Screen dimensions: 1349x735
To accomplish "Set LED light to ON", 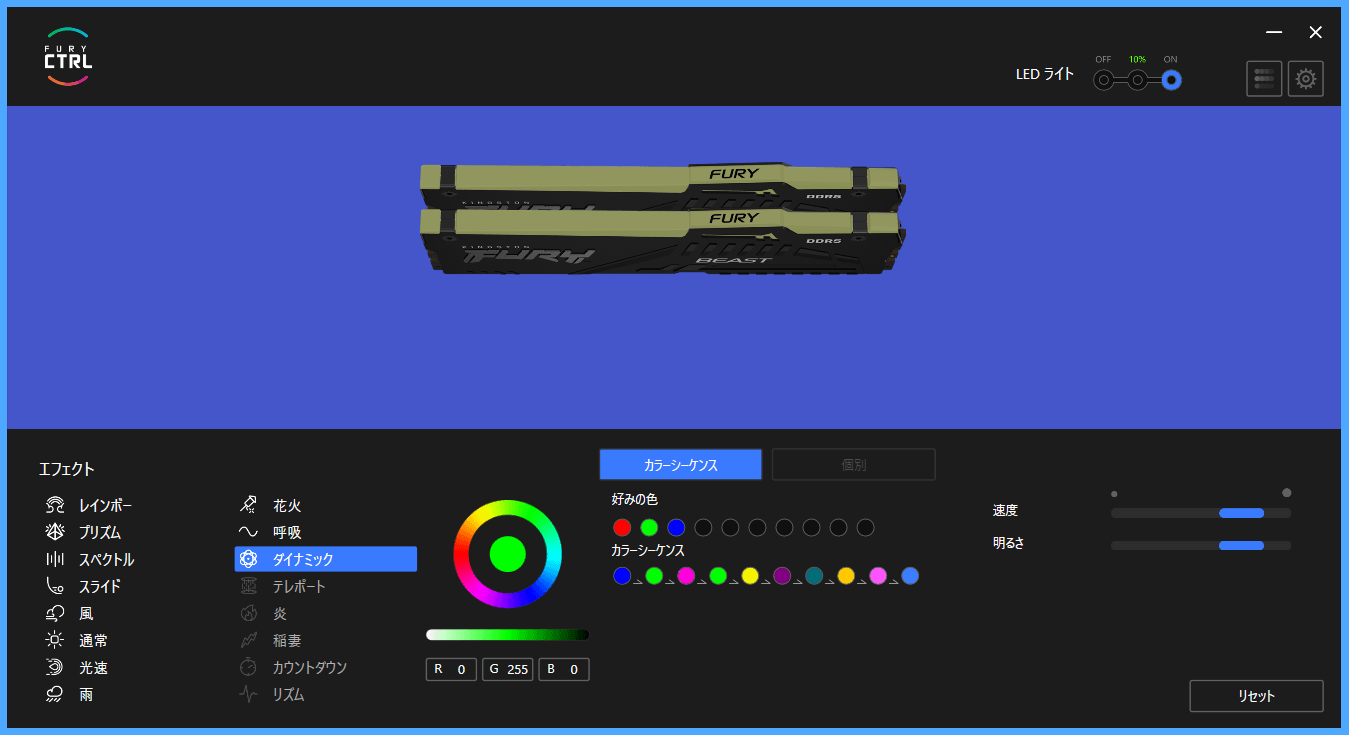I will click(1171, 80).
